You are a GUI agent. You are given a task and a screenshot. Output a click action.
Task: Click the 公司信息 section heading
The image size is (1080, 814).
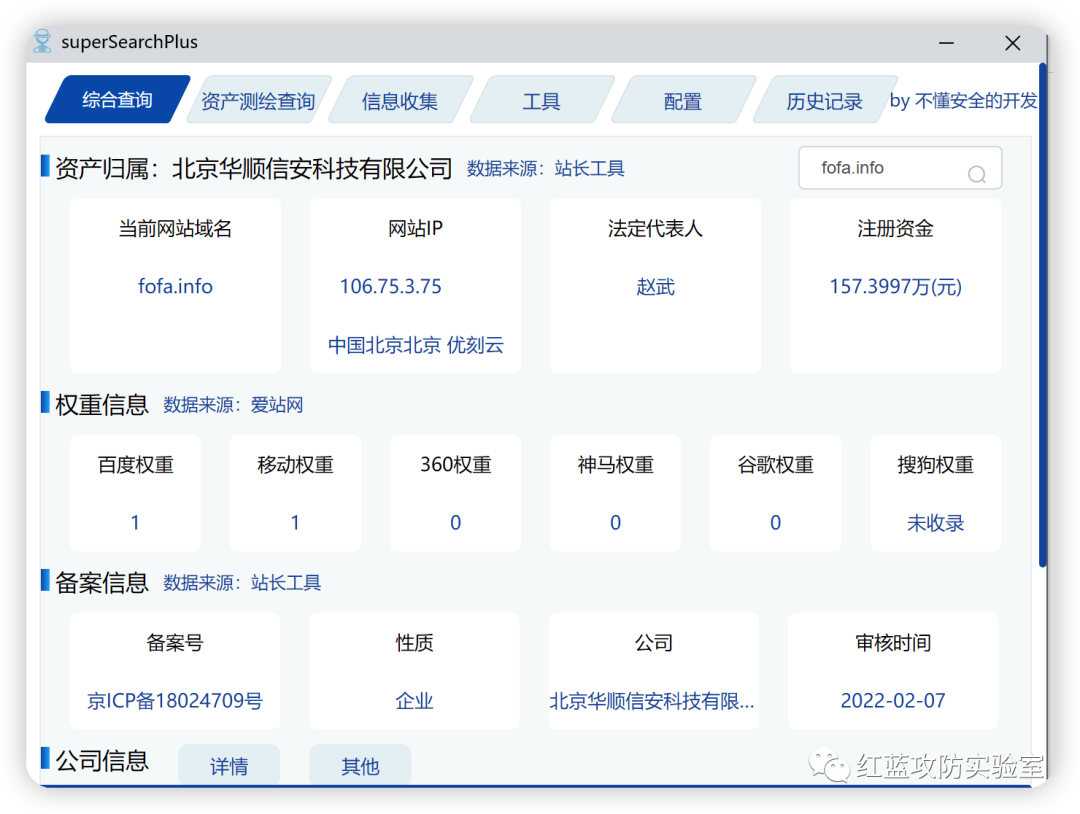pyautogui.click(x=102, y=761)
